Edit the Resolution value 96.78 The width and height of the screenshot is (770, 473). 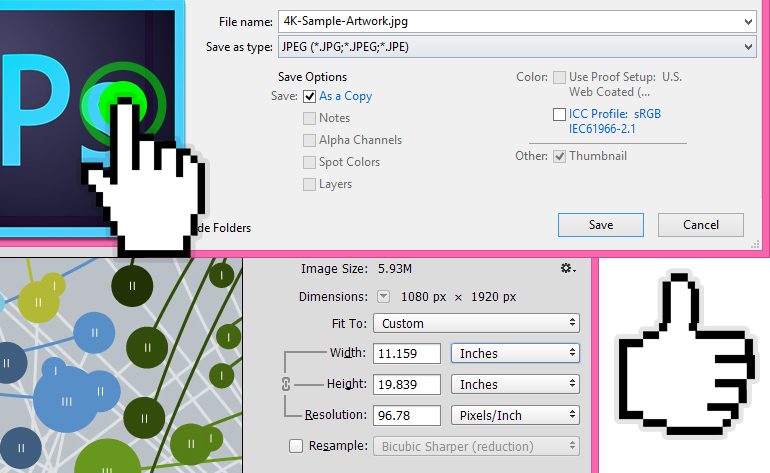click(407, 416)
